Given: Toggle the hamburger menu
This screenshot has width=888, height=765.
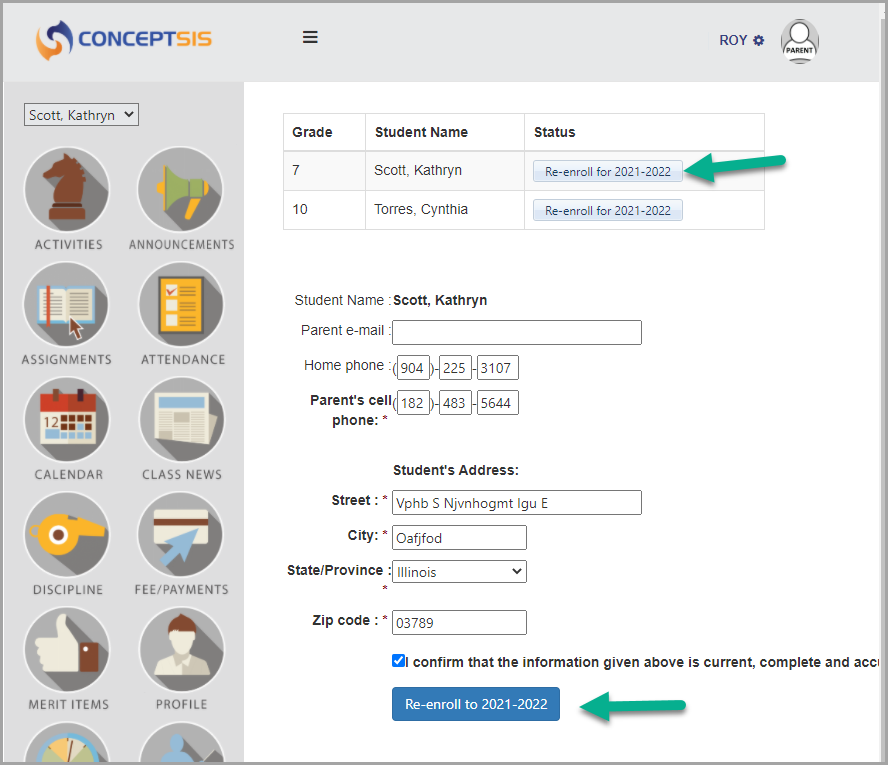Looking at the screenshot, I should 310,37.
